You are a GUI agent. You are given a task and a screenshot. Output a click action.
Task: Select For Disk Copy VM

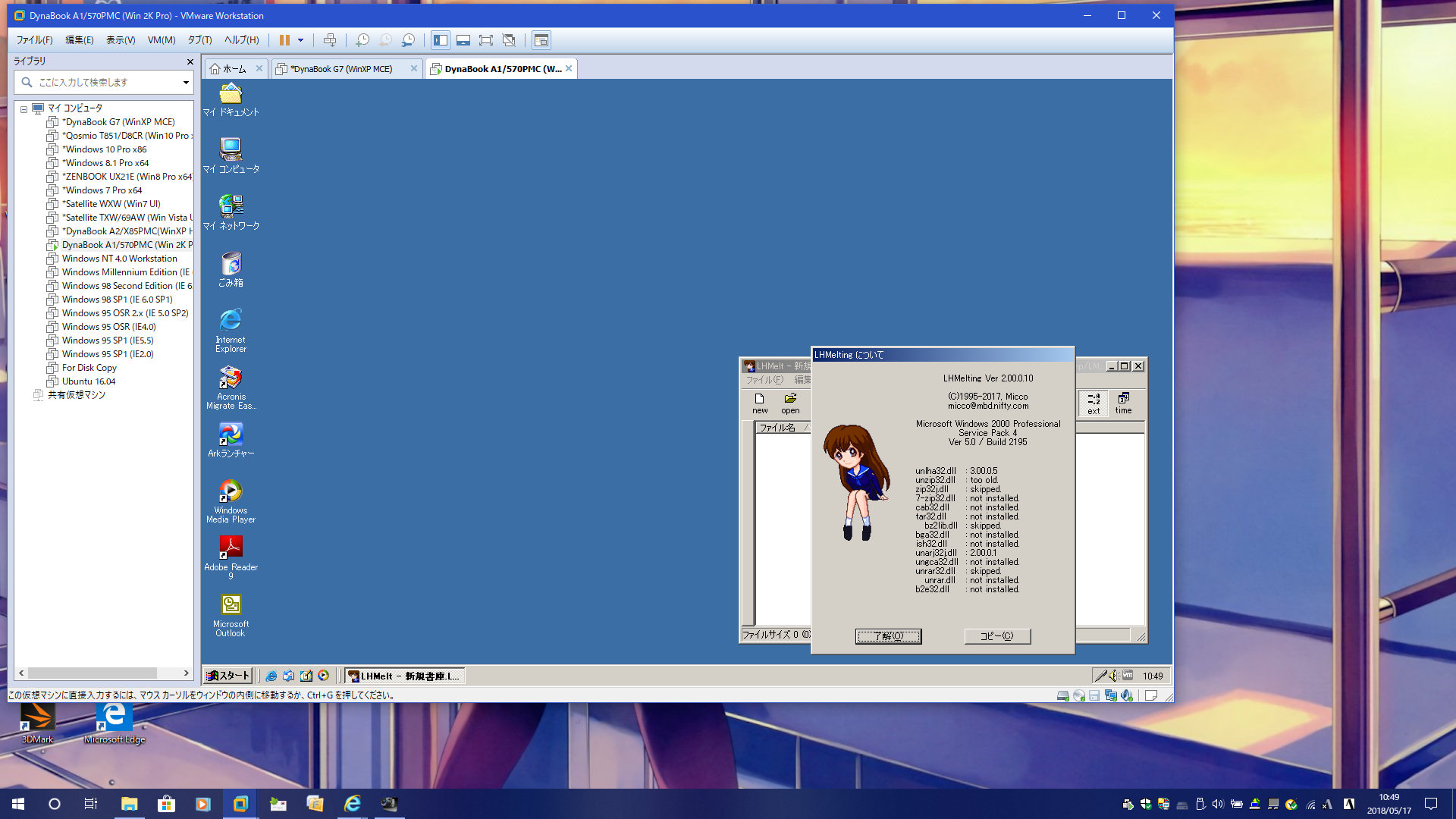pyautogui.click(x=89, y=368)
